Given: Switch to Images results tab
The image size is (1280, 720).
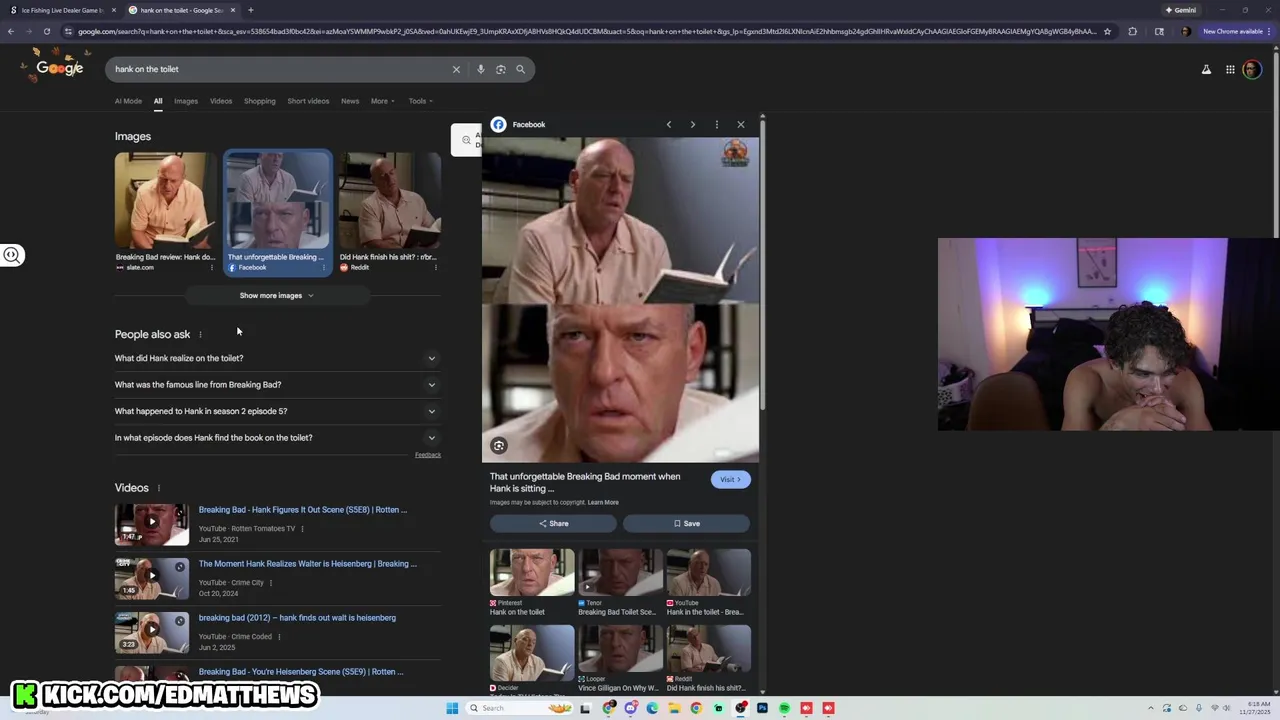Looking at the screenshot, I should 186,101.
